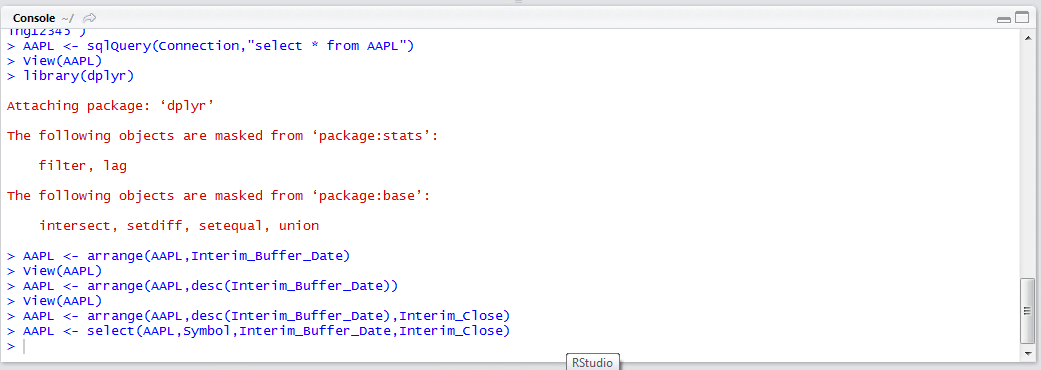
Task: Click the sqlQuery select from AAPL line
Action: (210, 46)
